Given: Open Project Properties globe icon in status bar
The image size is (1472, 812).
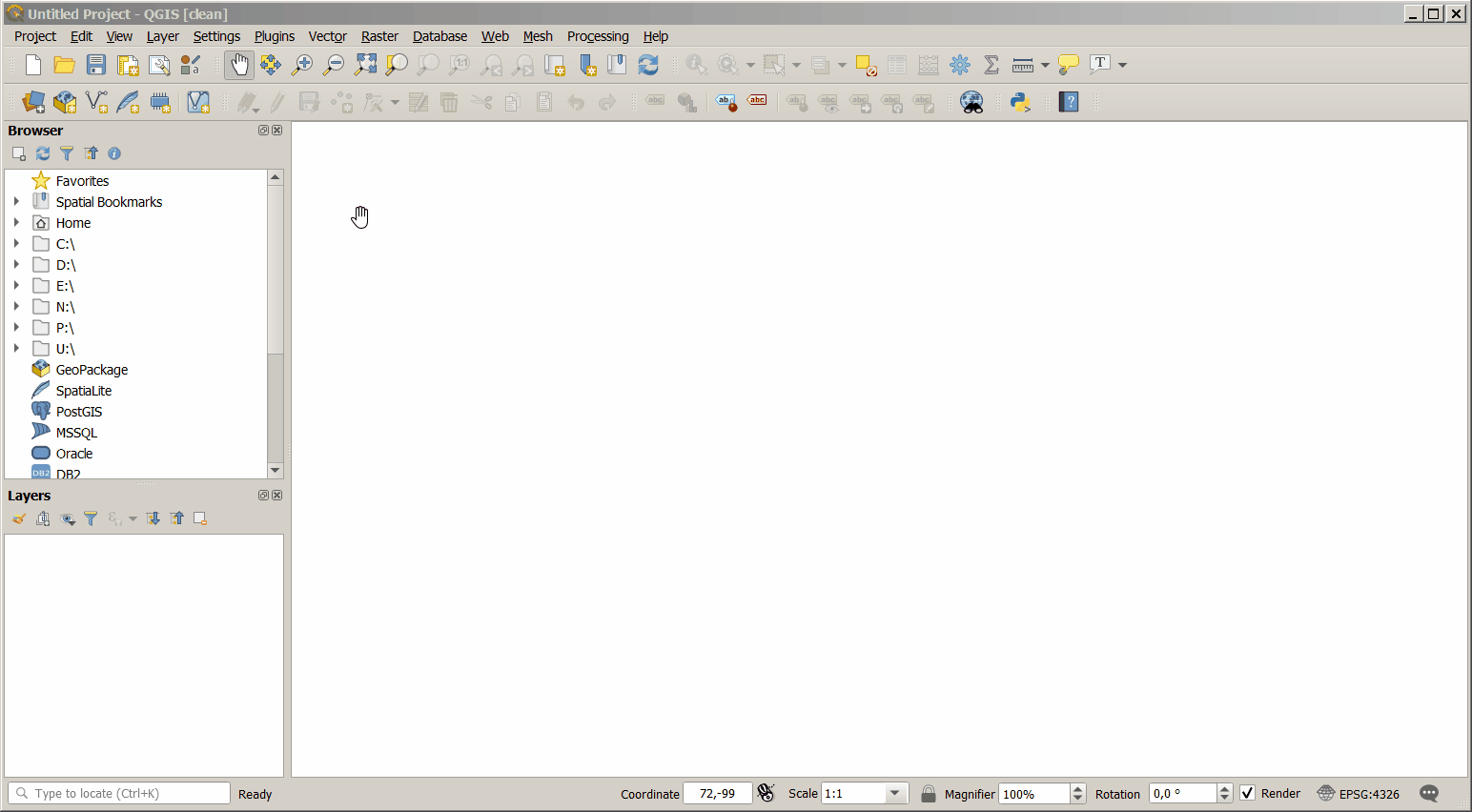Looking at the screenshot, I should (x=1325, y=793).
